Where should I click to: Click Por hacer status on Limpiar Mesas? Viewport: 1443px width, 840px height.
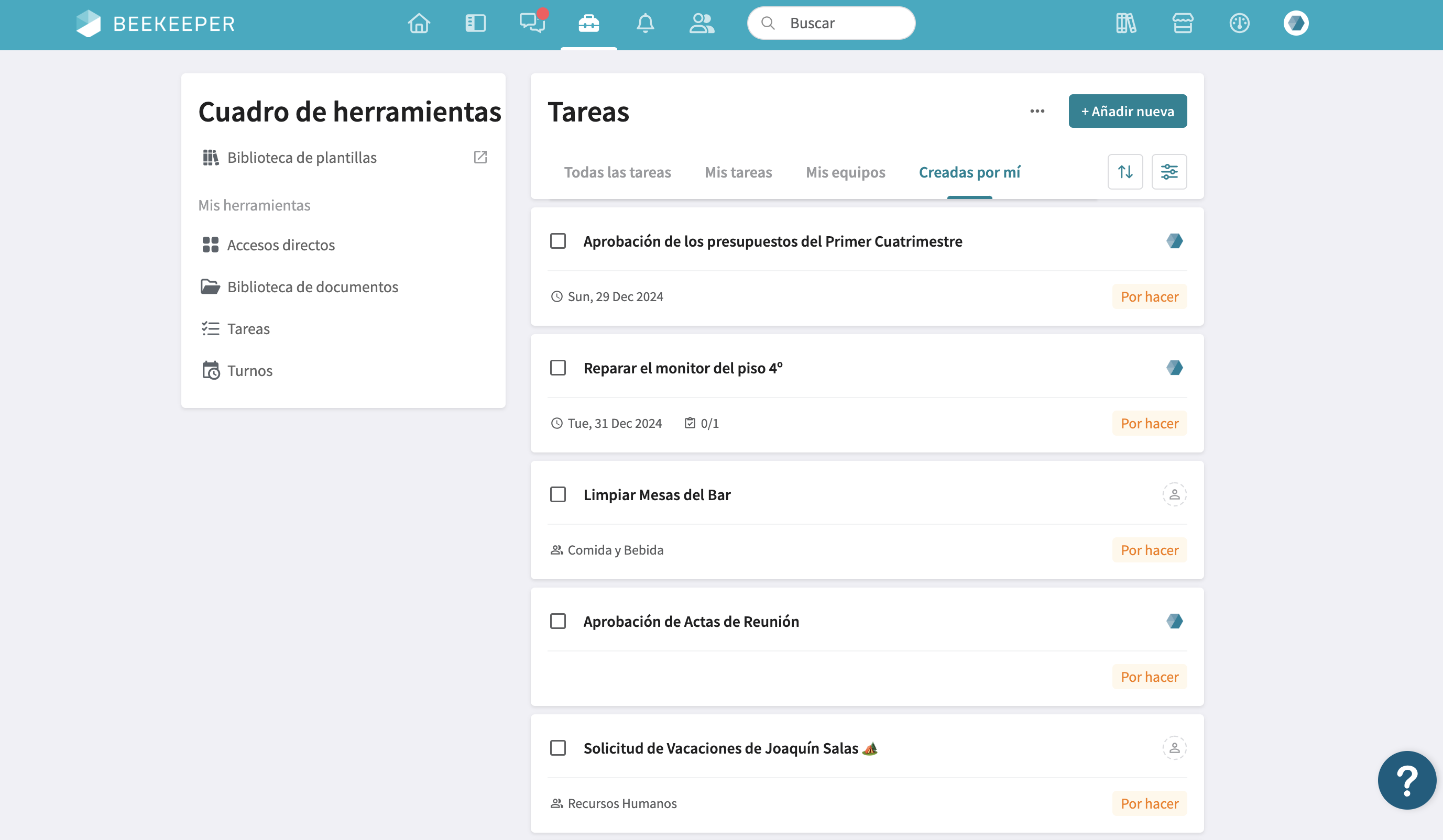click(x=1149, y=550)
